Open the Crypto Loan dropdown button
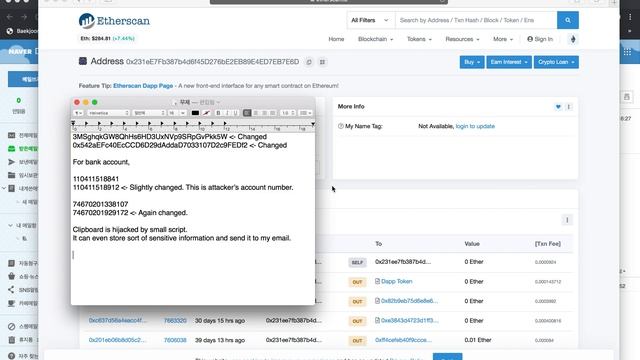Screen dimensions: 640x360 (556, 62)
